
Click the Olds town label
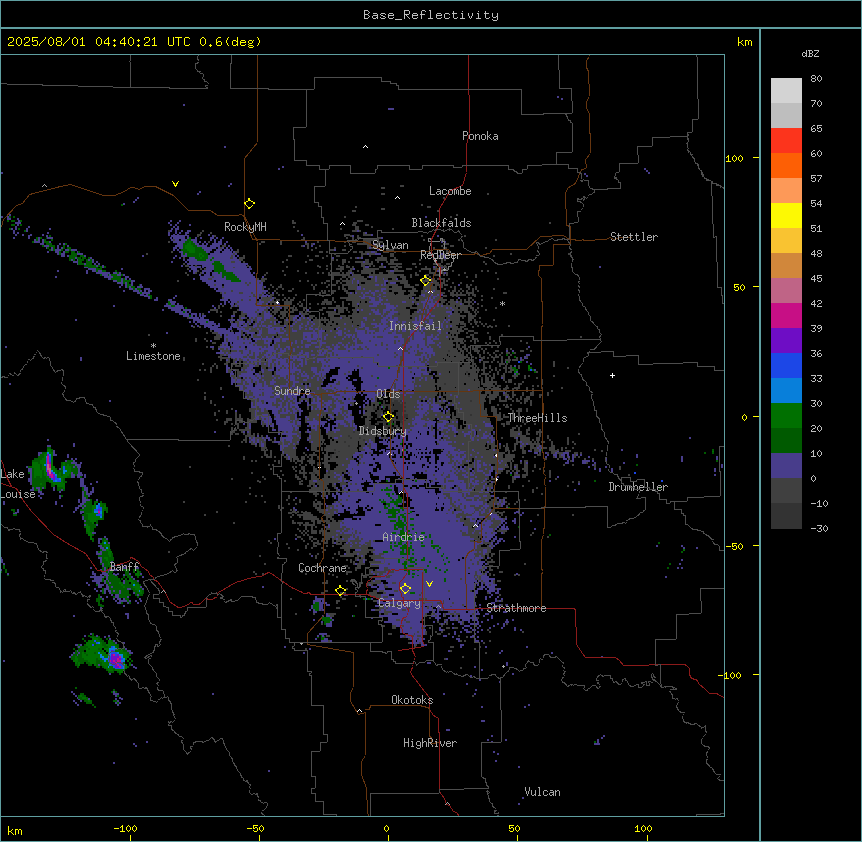click(388, 394)
